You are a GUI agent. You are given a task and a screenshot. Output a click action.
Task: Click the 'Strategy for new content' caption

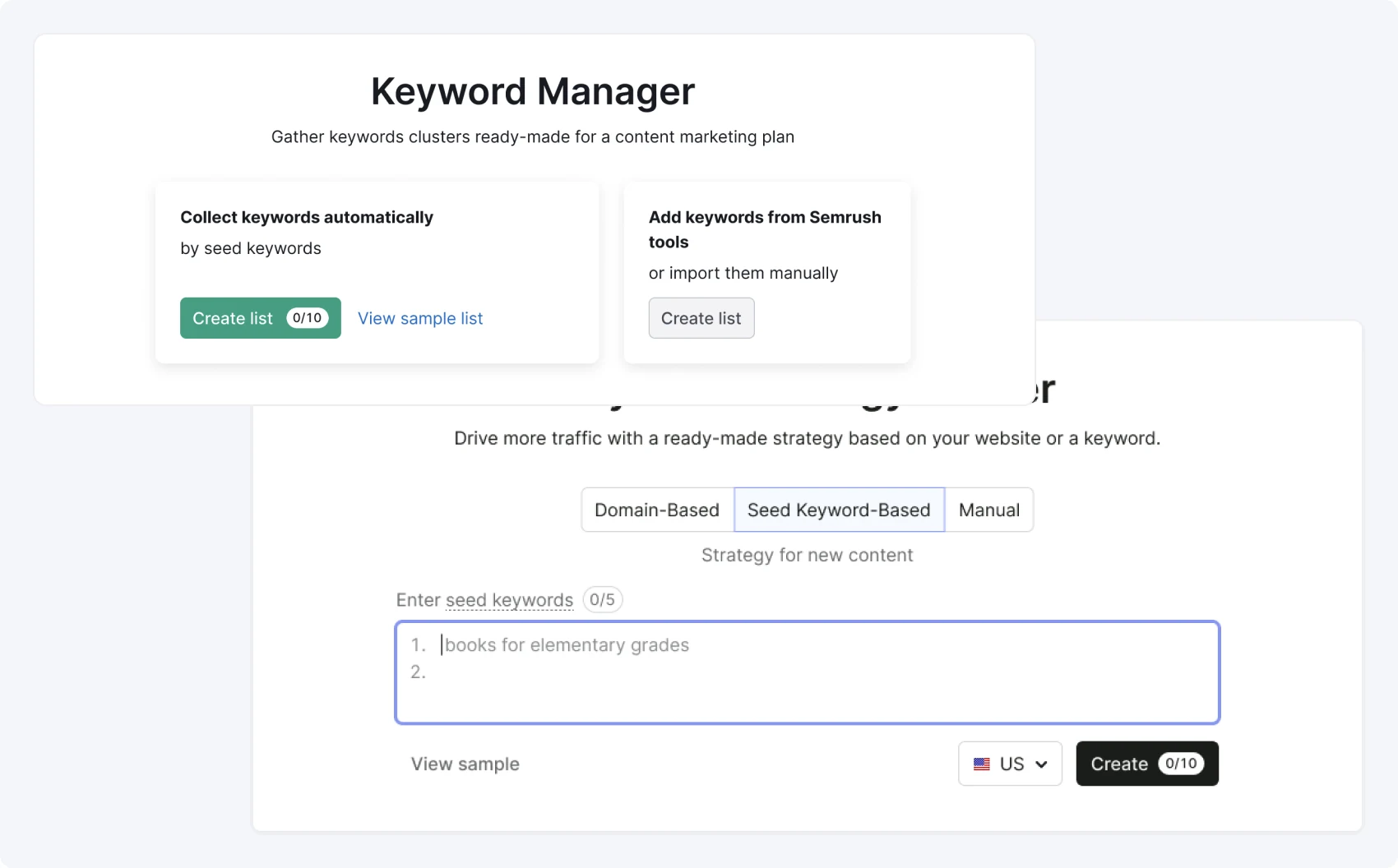[x=807, y=555]
